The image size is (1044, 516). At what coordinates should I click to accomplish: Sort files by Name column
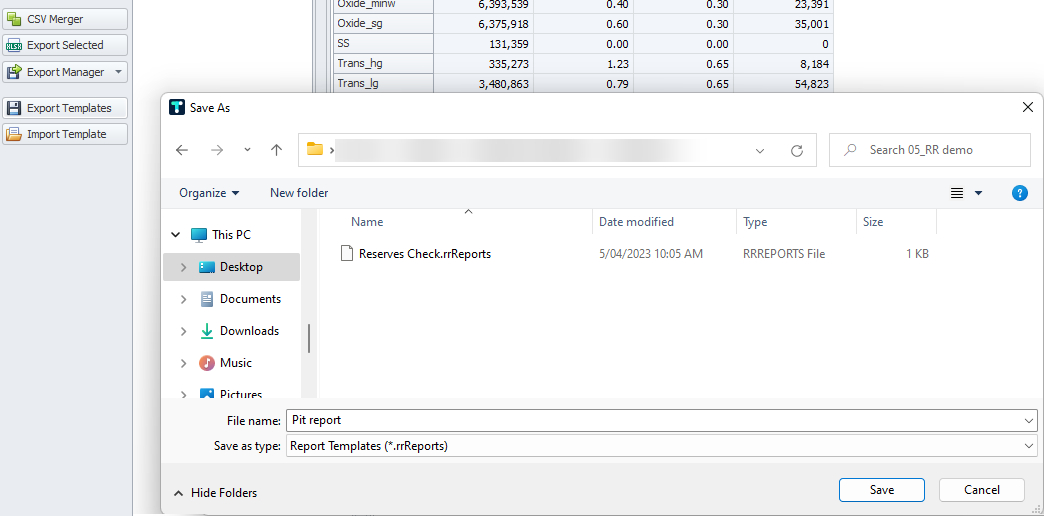point(367,222)
